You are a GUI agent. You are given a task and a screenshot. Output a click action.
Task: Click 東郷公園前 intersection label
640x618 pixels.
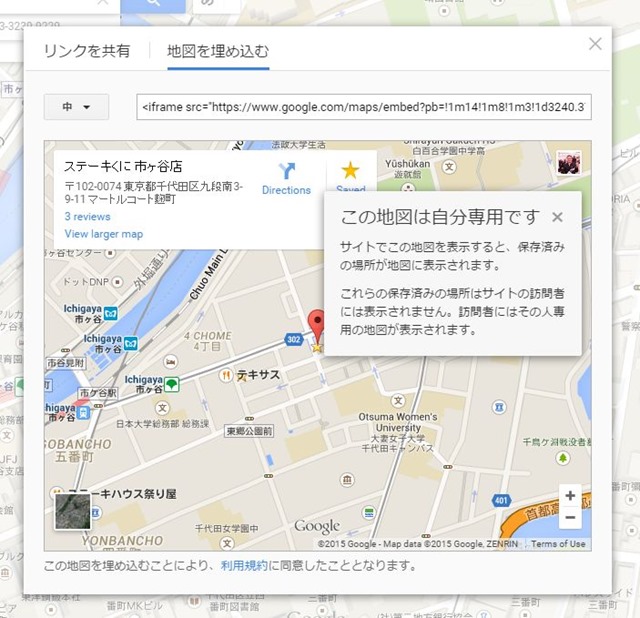pyautogui.click(x=249, y=431)
